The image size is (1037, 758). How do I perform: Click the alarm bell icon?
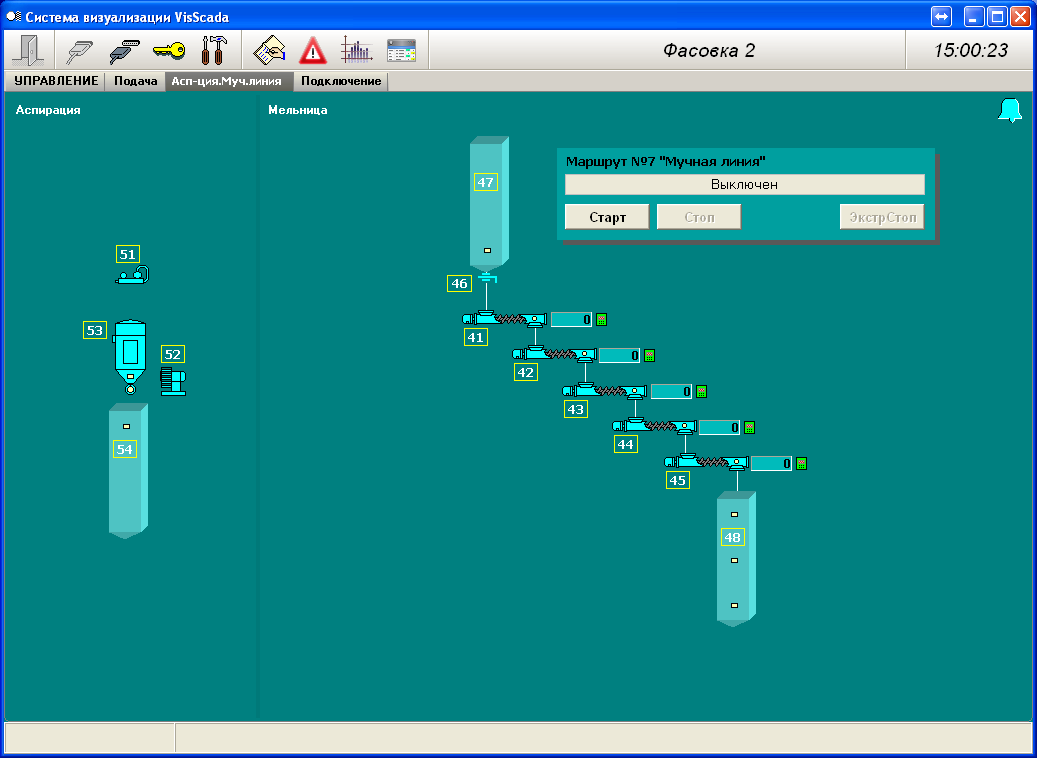(1010, 111)
